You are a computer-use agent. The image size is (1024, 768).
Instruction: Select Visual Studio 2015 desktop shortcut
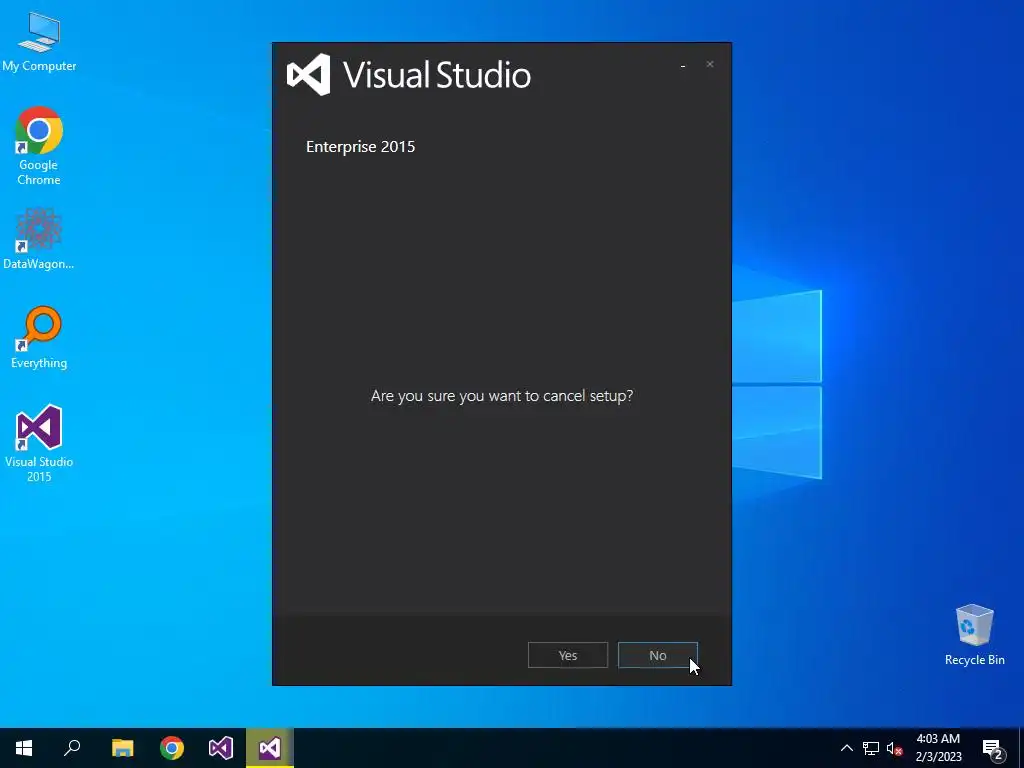tap(39, 443)
